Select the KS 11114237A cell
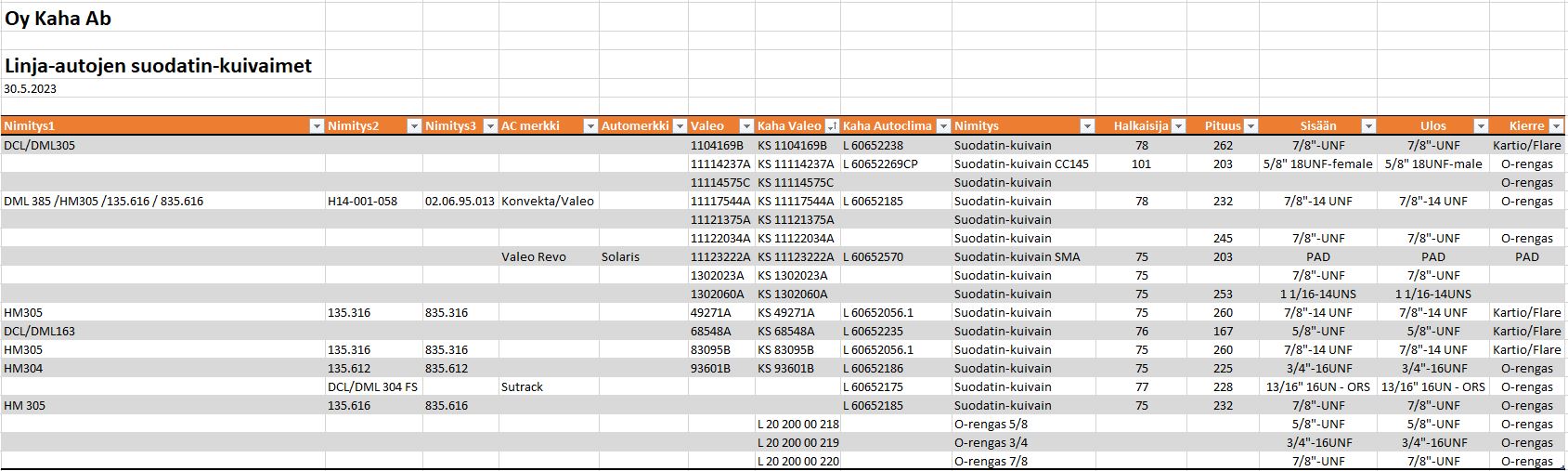This screenshot has width=1568, height=471. coord(797,164)
